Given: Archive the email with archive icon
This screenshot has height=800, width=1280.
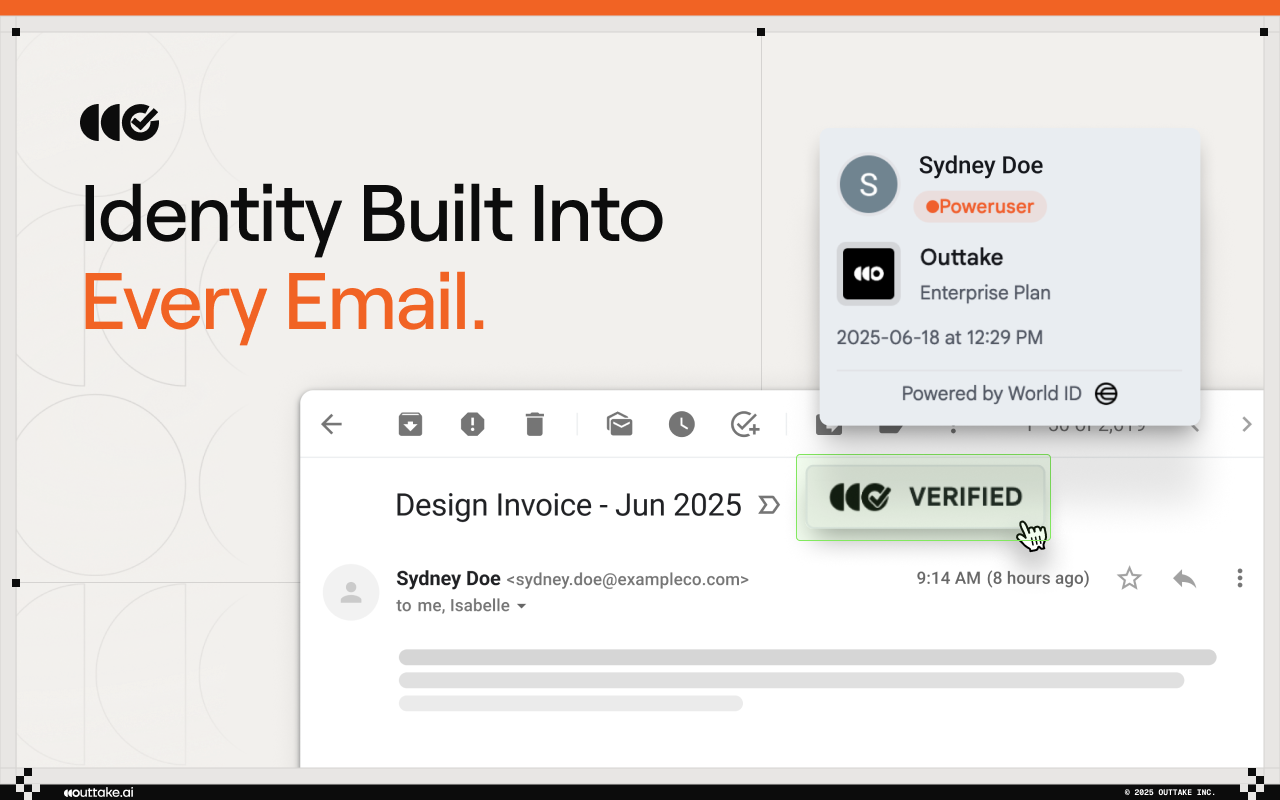Looking at the screenshot, I should tap(410, 424).
